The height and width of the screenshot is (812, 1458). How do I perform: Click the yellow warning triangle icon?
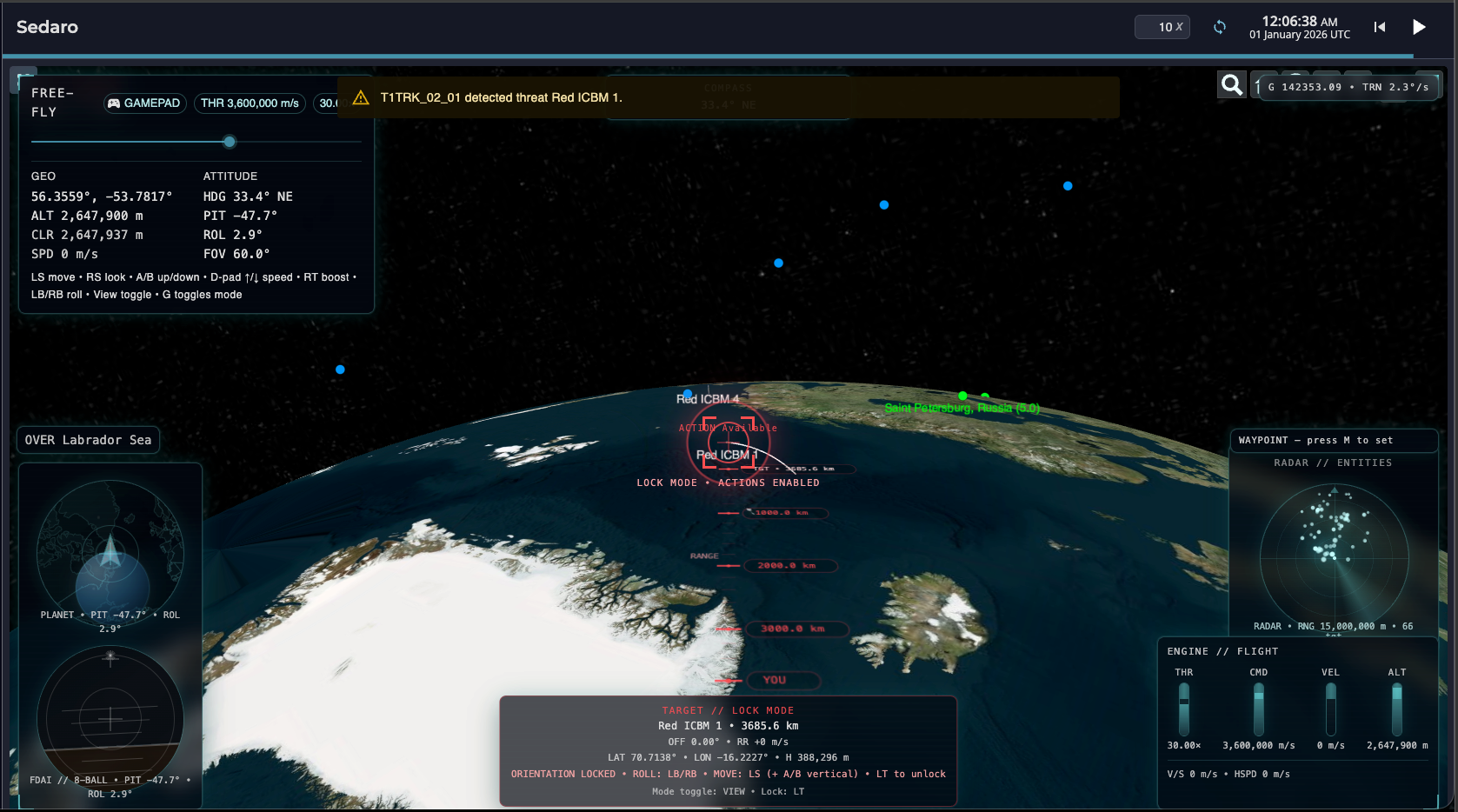pos(361,97)
